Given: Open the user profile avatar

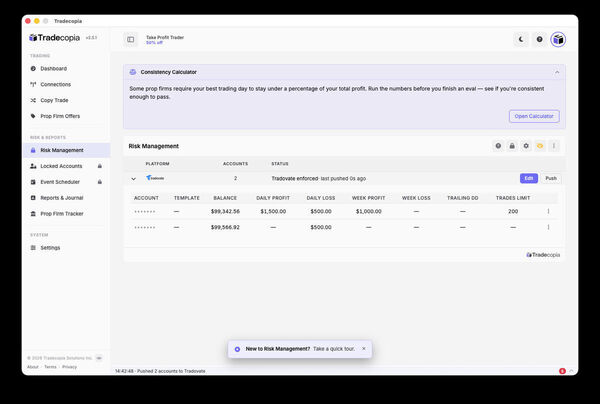Looking at the screenshot, I should click(558, 39).
